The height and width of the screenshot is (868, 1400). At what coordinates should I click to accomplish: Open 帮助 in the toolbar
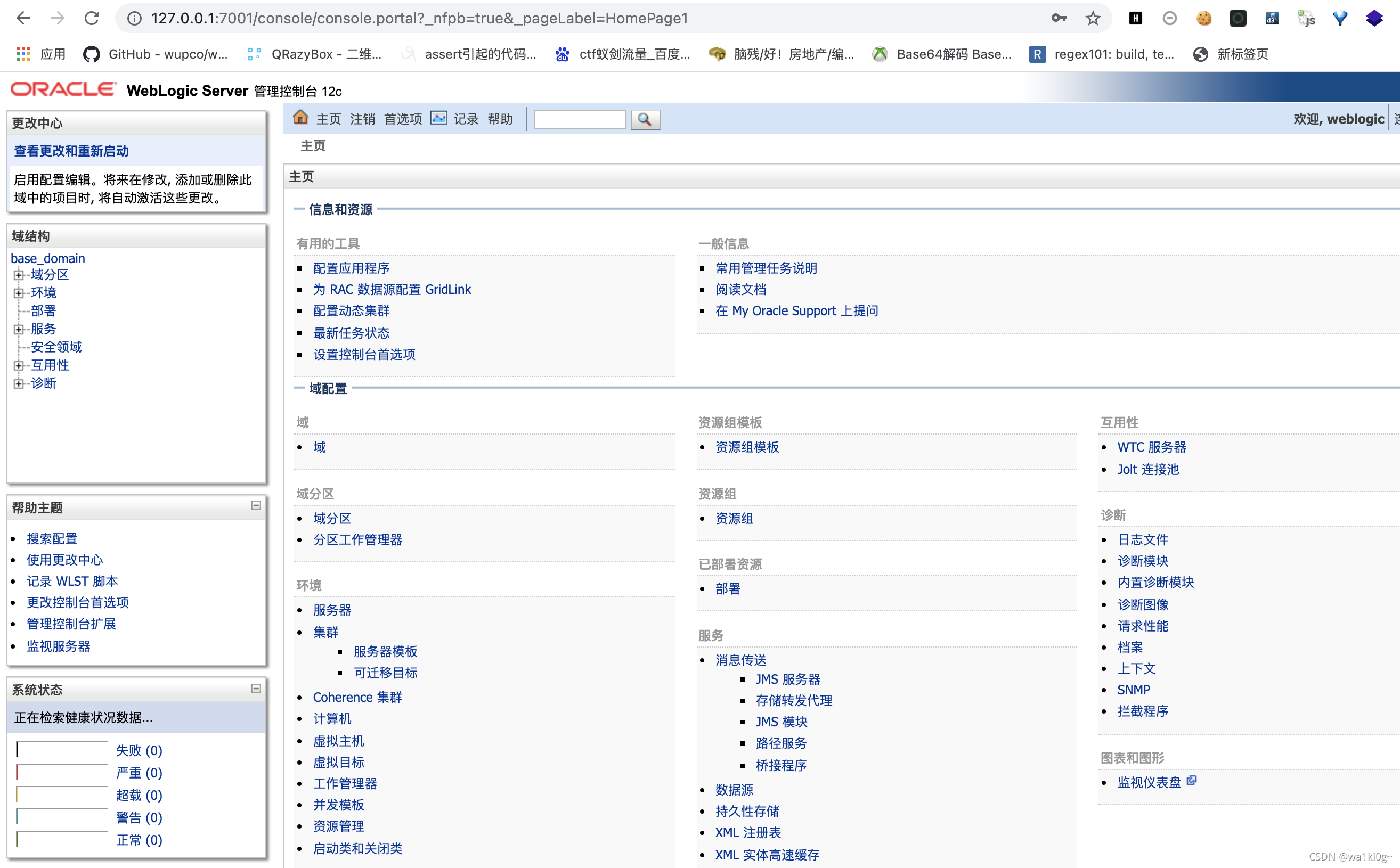click(500, 119)
